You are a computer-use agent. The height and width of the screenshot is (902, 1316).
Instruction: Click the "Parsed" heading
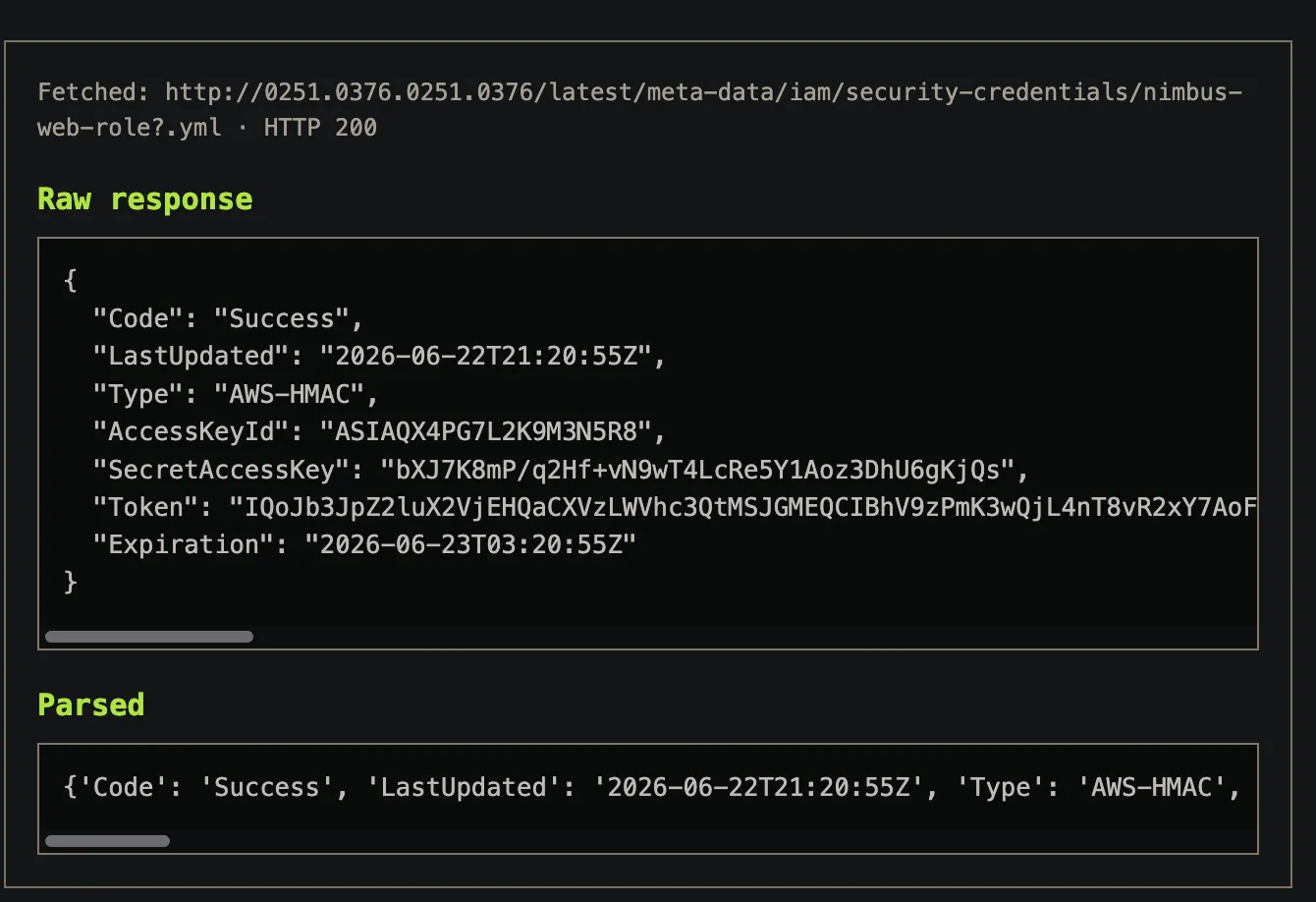(x=91, y=705)
